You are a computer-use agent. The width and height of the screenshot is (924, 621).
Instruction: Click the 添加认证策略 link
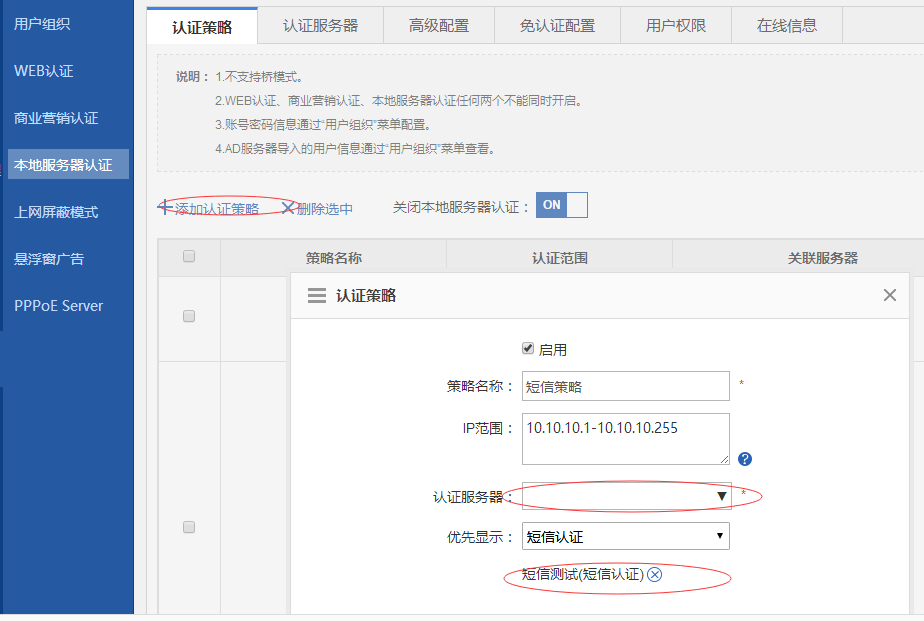click(216, 208)
